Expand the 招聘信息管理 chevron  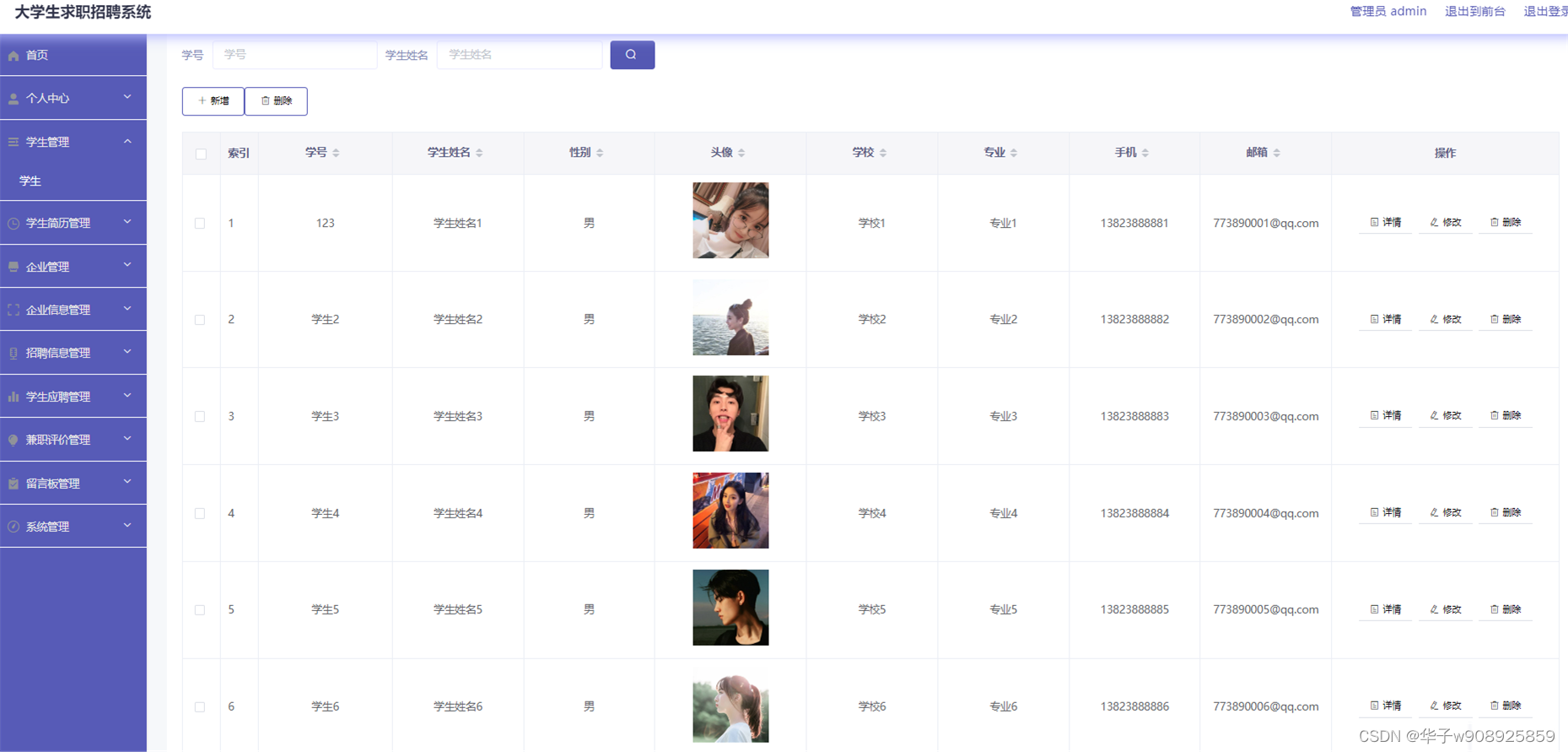tap(127, 352)
